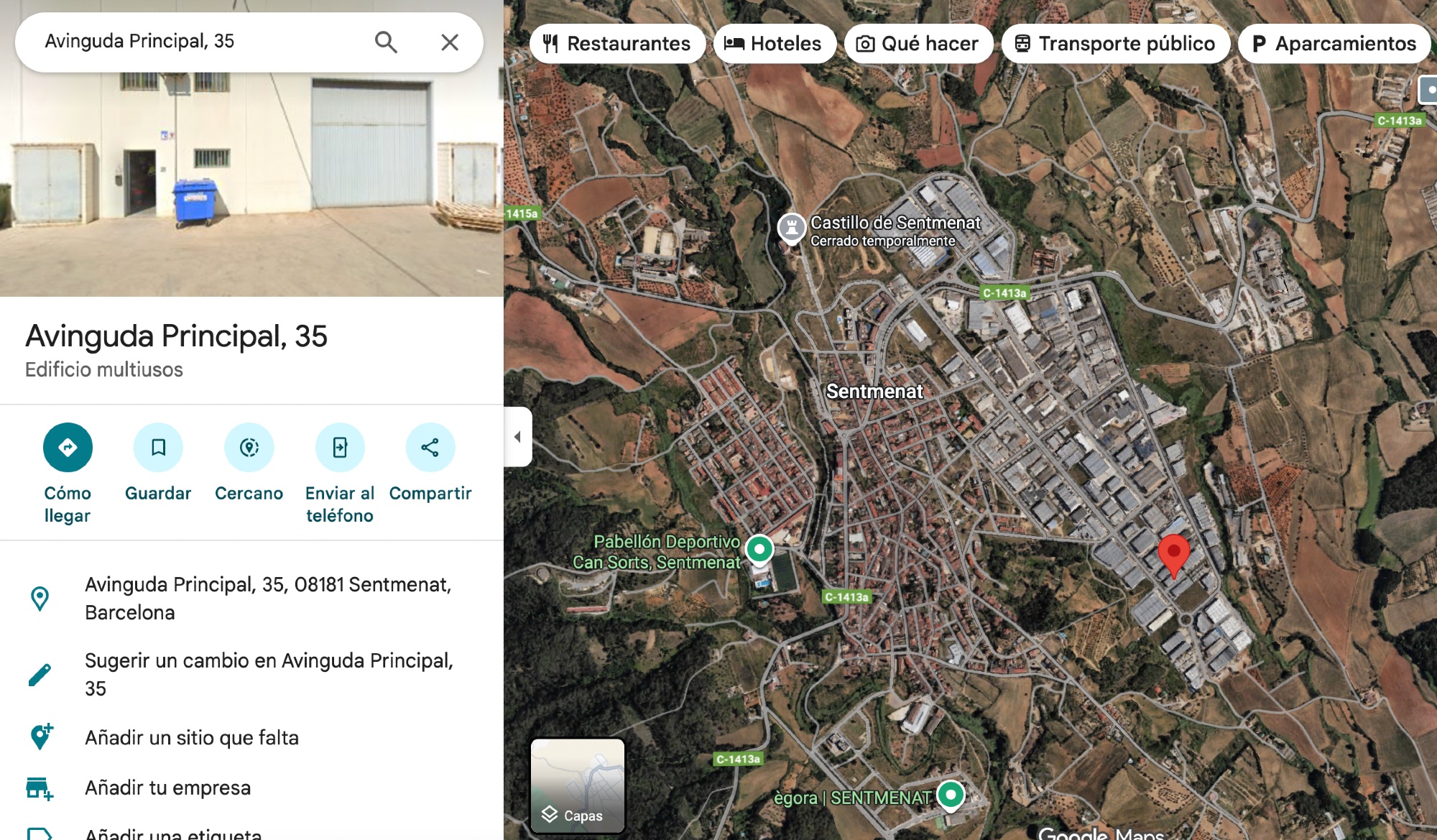Open the Cercano nearby search icon

click(249, 448)
